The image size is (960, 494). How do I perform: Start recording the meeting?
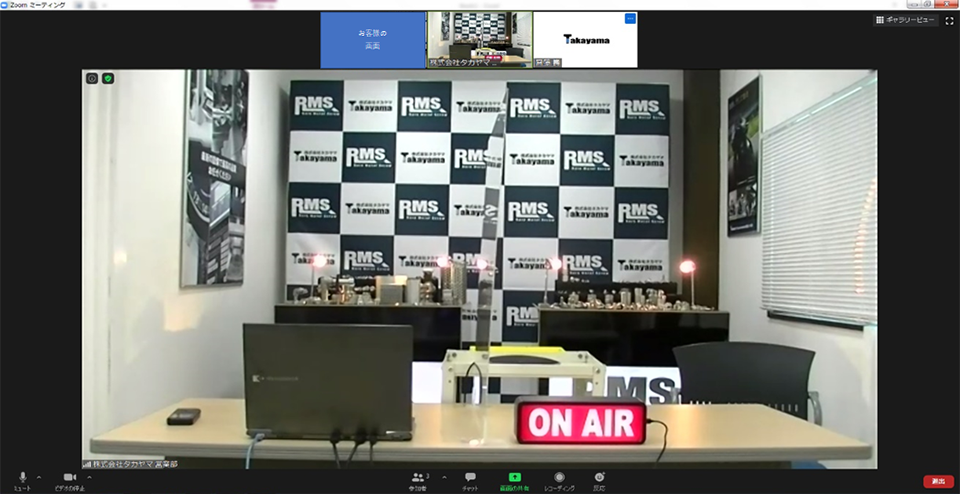[560, 481]
